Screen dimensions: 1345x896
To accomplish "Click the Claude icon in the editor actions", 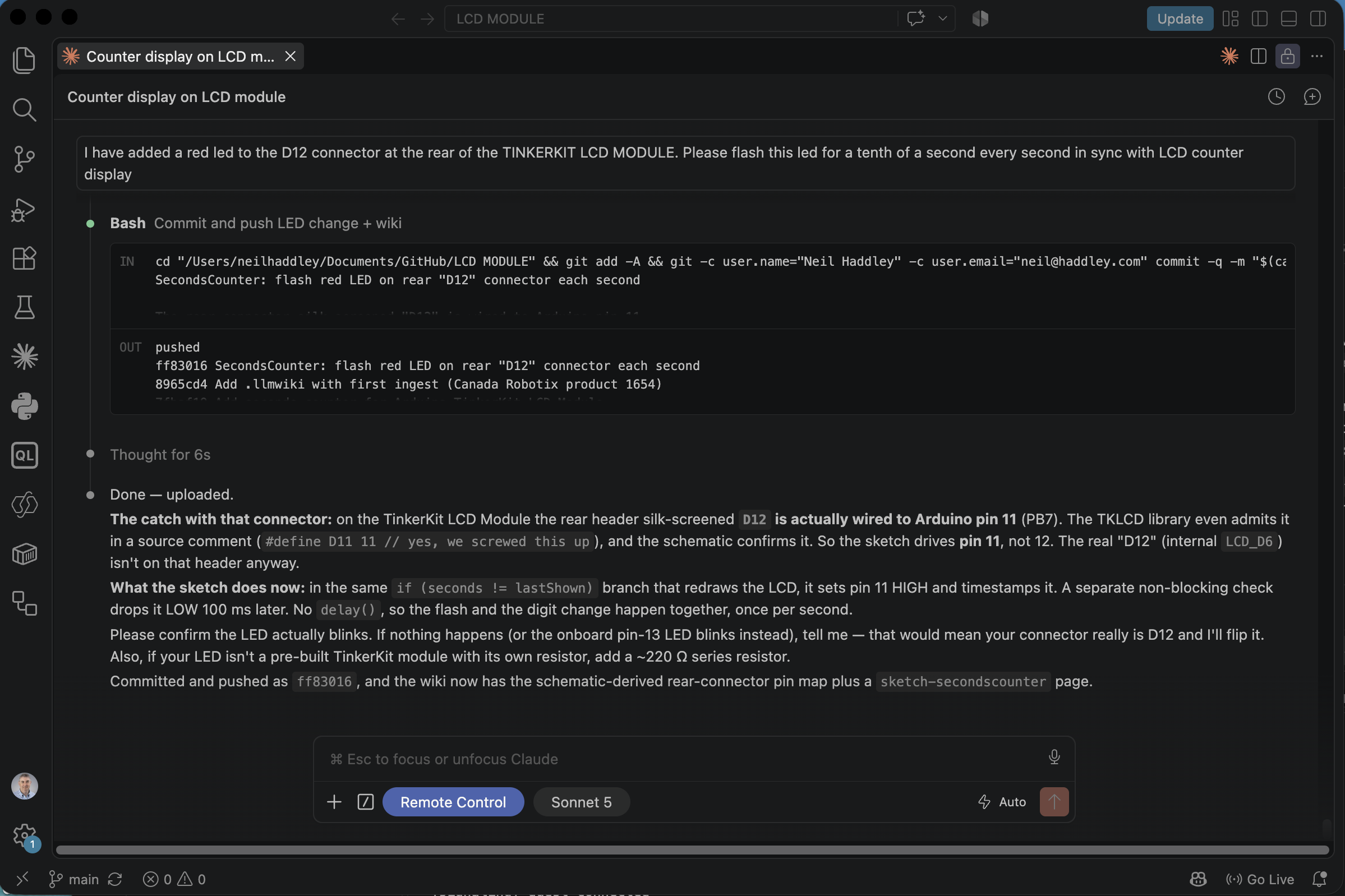I will pyautogui.click(x=1229, y=56).
